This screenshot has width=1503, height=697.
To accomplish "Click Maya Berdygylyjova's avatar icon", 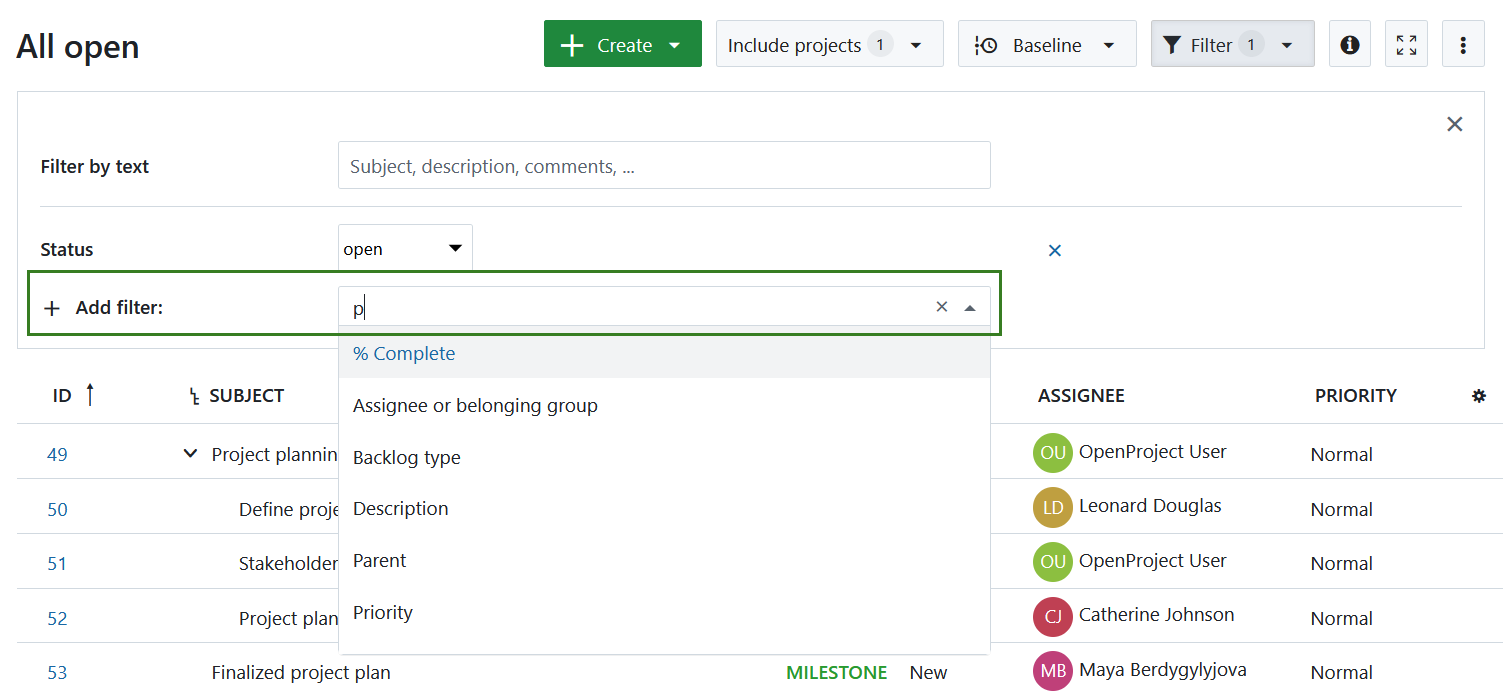I will [1052, 670].
